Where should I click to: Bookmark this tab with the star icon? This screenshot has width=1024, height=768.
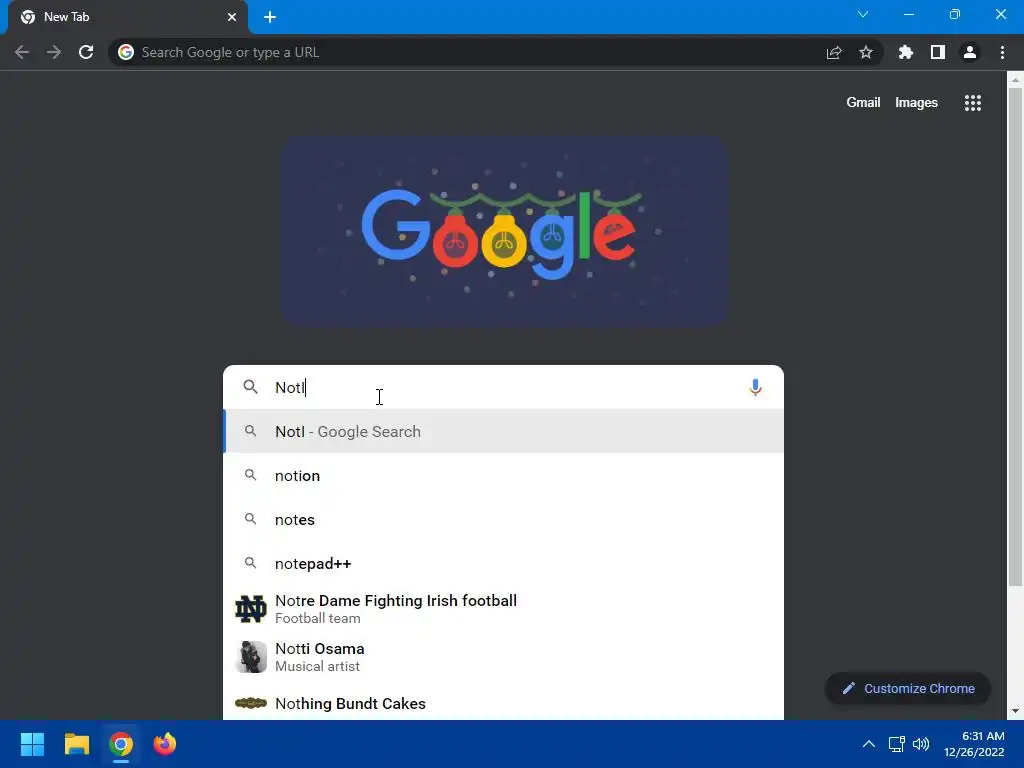pyautogui.click(x=866, y=52)
